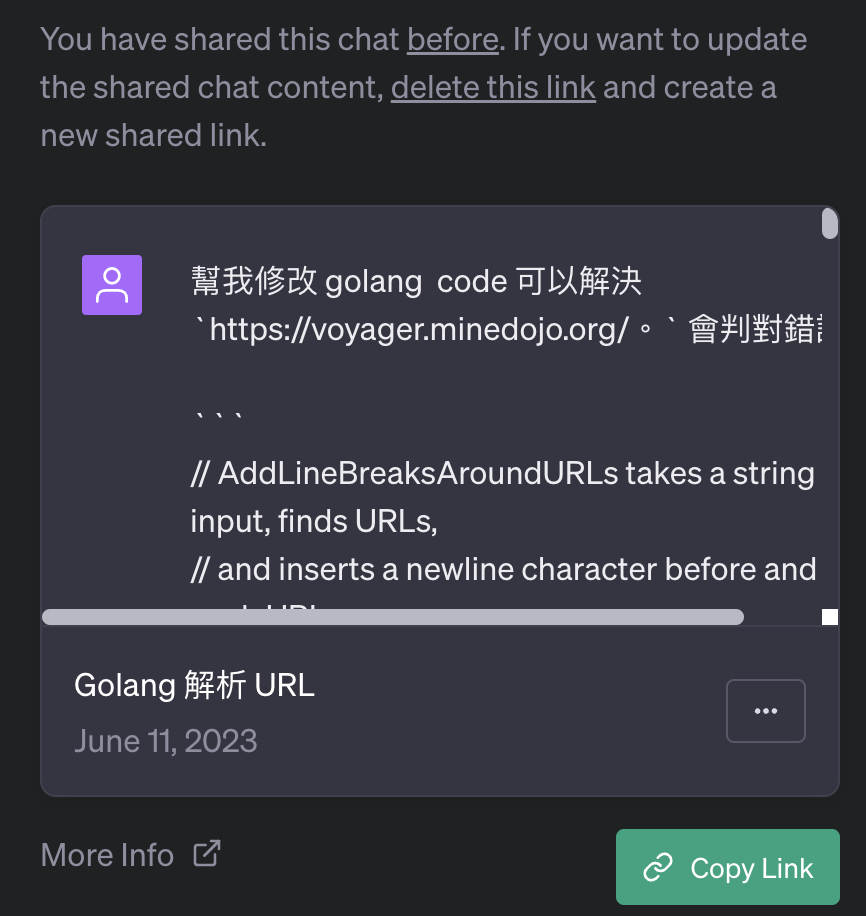Click the More Info external link icon

pyautogui.click(x=207, y=853)
